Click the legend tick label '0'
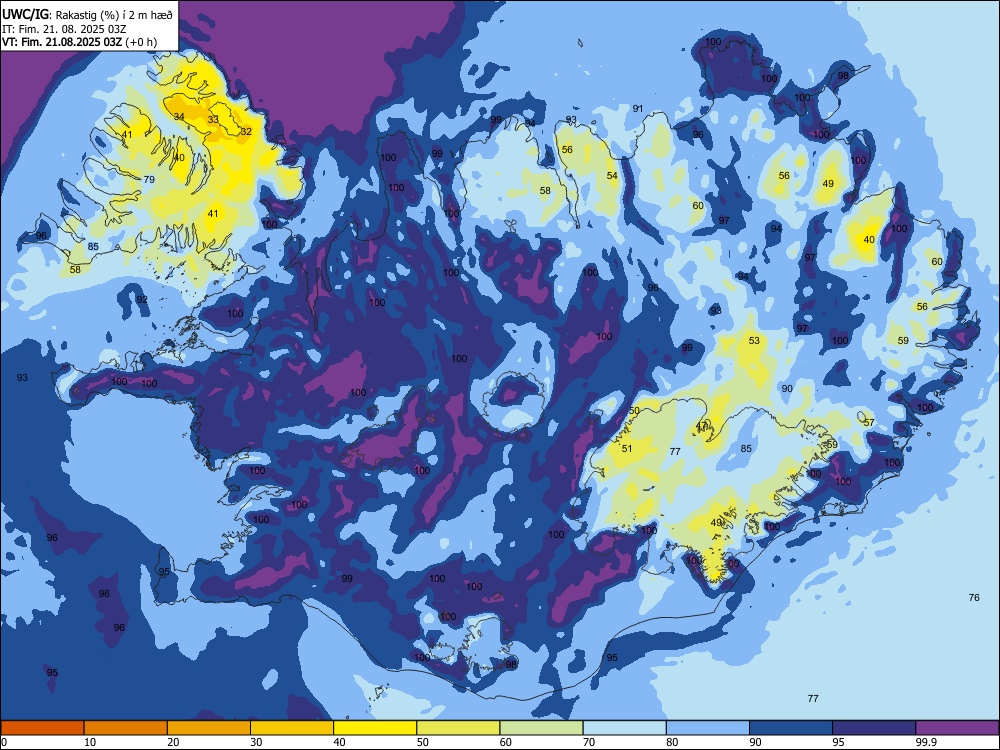This screenshot has width=1000, height=750. tap(4, 742)
